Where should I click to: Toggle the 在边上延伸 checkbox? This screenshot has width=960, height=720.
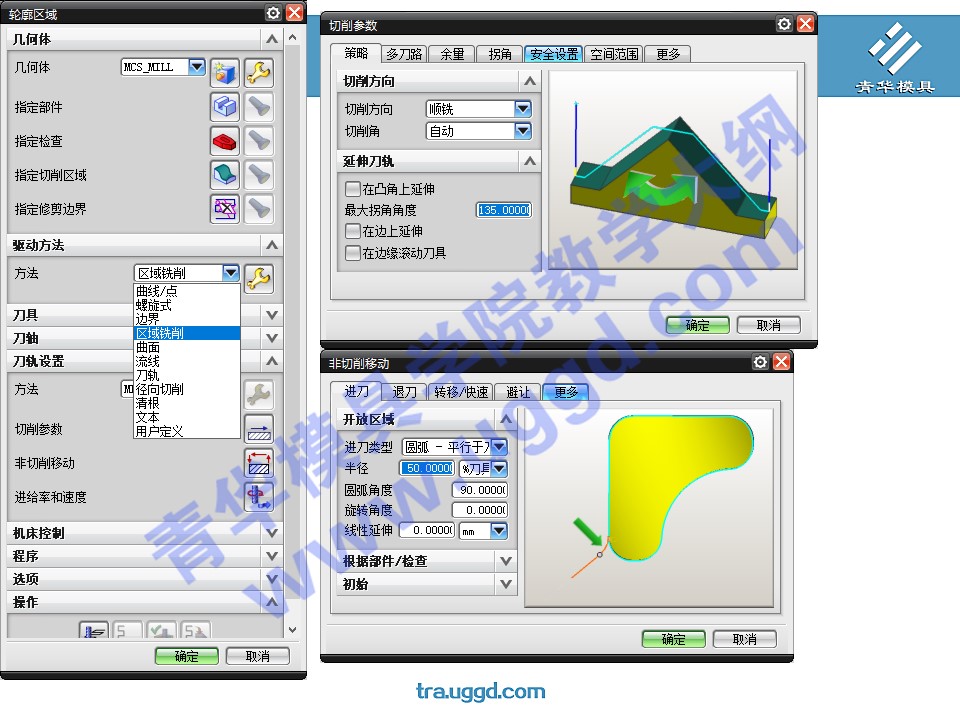pos(352,231)
